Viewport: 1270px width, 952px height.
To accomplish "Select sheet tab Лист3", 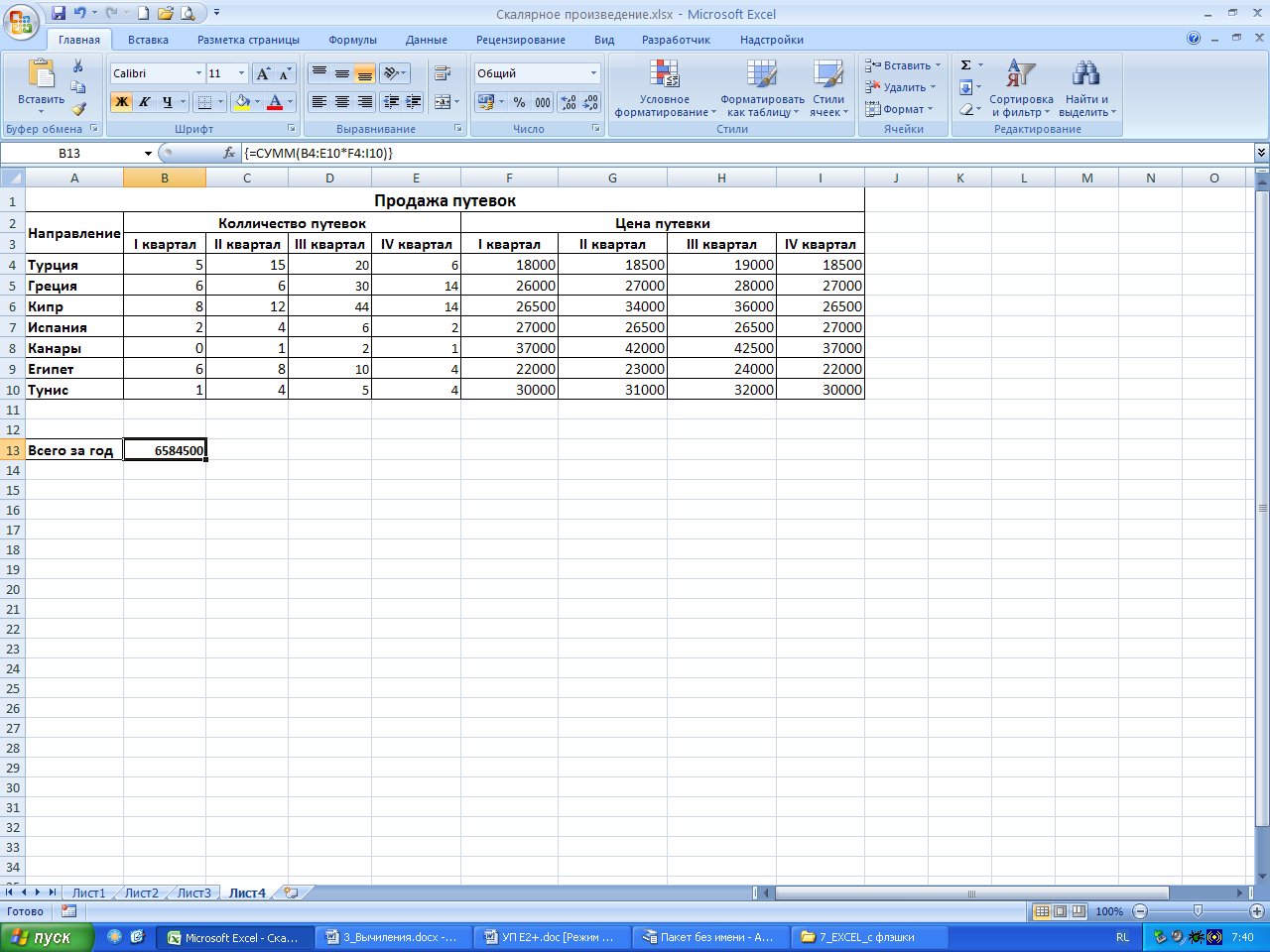I will pos(193,892).
